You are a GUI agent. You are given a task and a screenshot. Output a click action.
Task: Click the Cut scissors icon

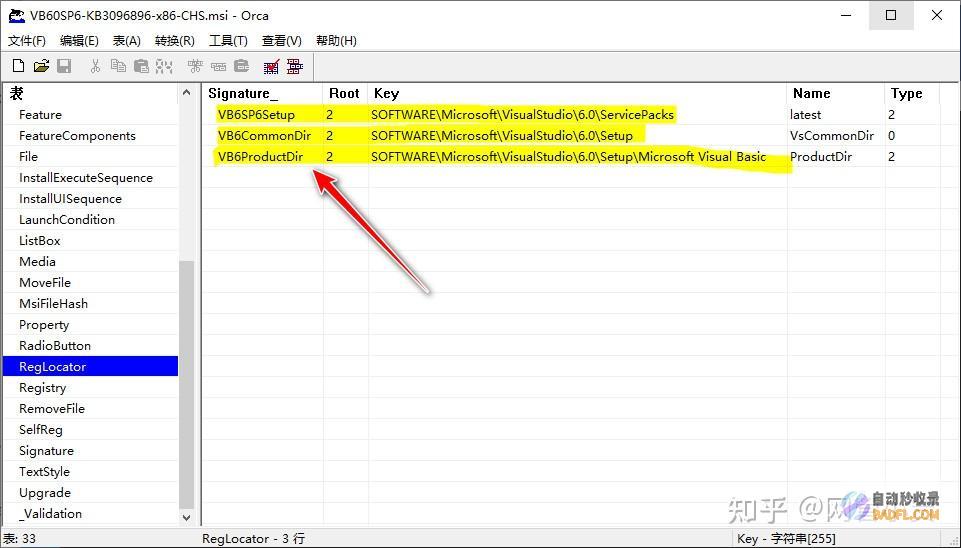pyautogui.click(x=95, y=66)
